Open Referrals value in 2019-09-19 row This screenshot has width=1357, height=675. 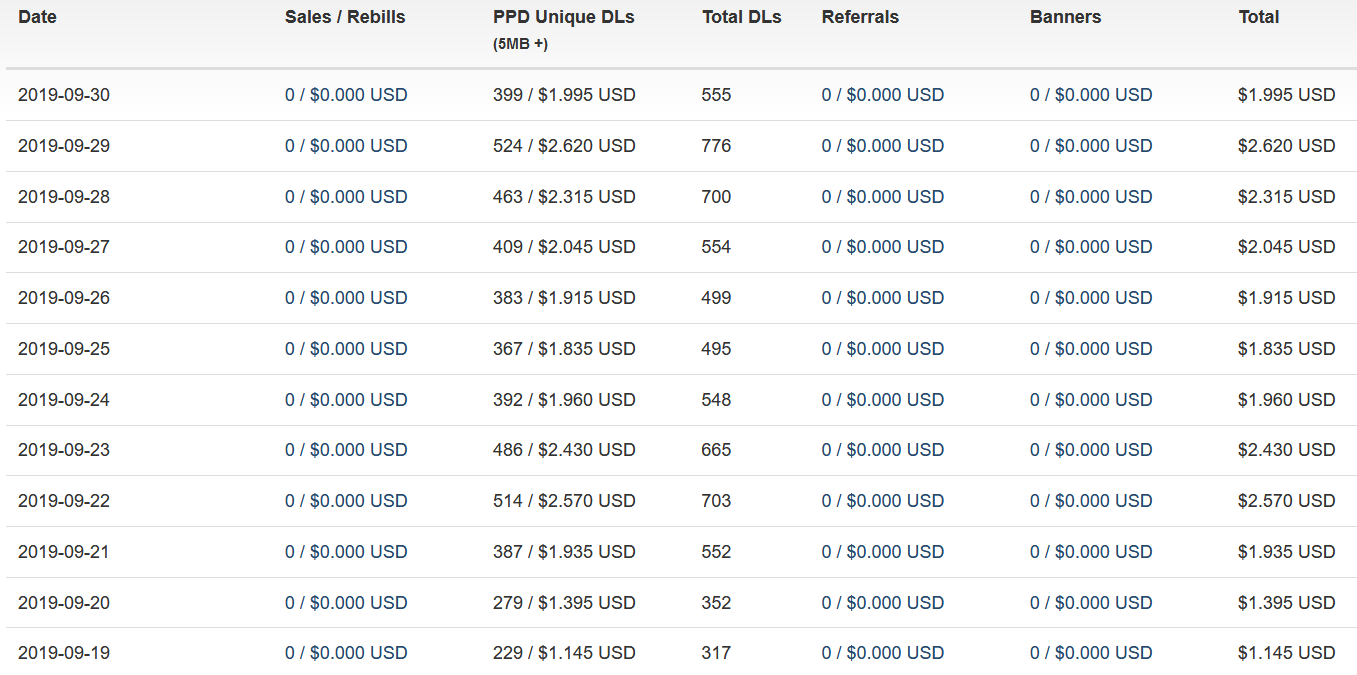[x=882, y=653]
